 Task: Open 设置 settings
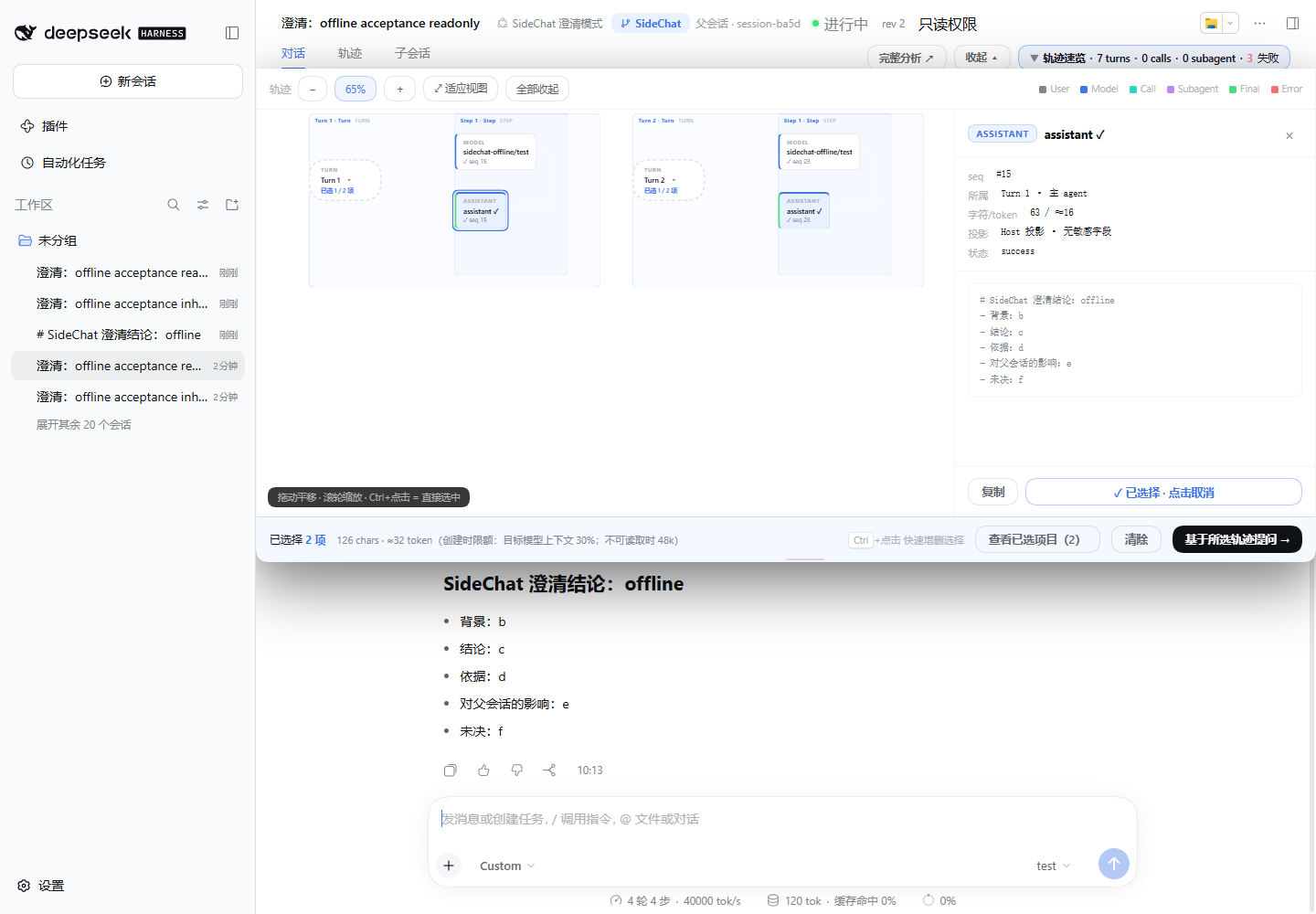(42, 886)
